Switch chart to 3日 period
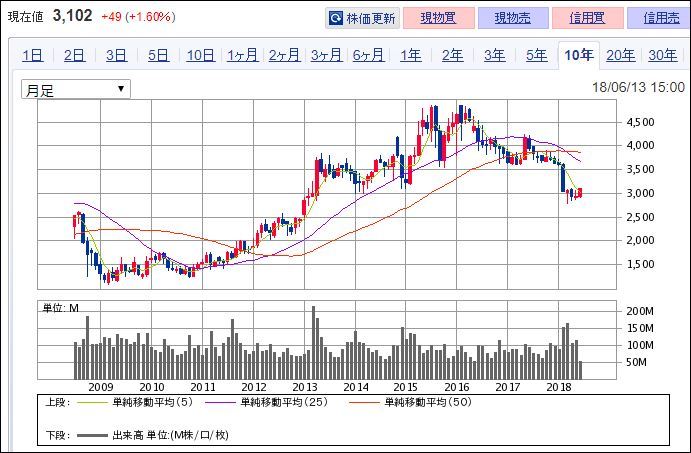Screen dimensions: 691x453 coord(116,56)
